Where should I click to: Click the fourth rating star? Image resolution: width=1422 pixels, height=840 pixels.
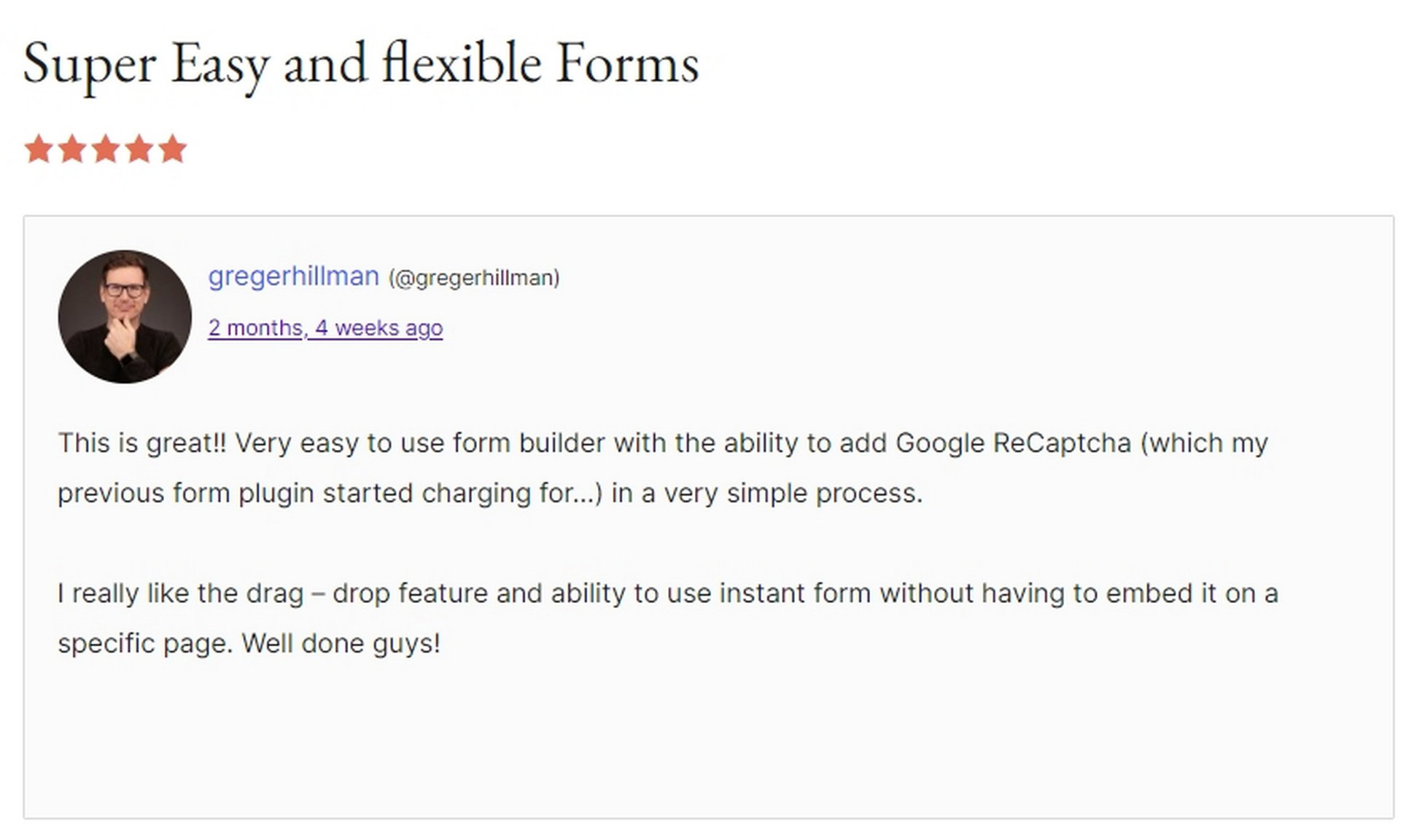139,149
